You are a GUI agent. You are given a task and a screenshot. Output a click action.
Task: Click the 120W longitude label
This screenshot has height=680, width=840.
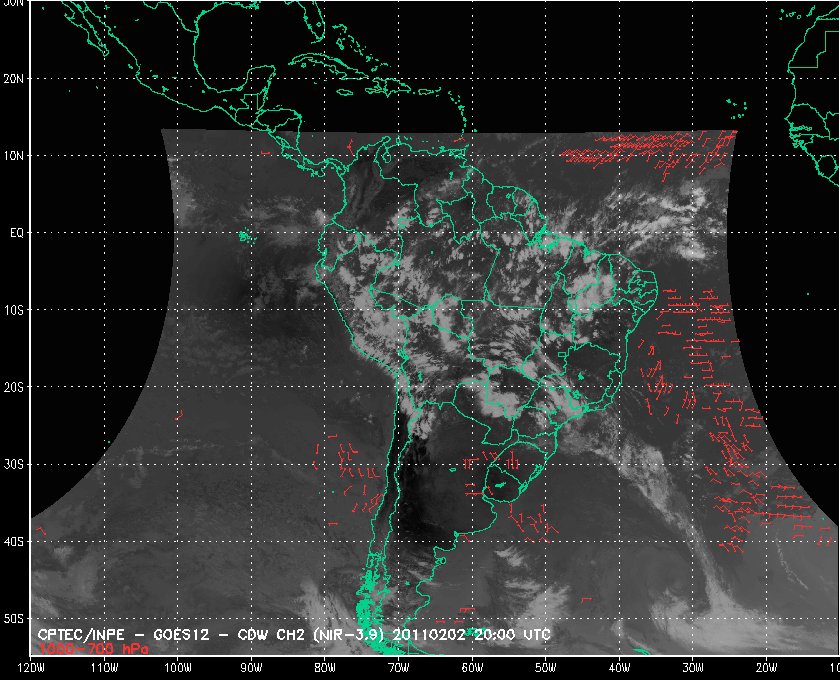click(x=31, y=668)
